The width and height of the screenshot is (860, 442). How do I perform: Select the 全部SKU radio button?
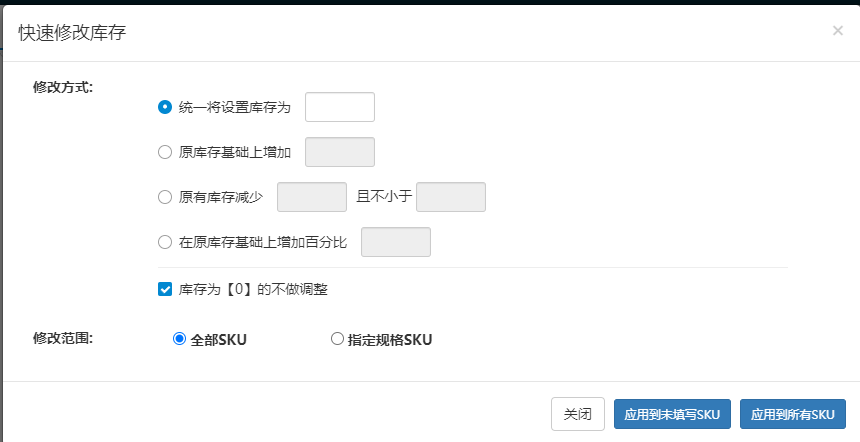pos(180,339)
